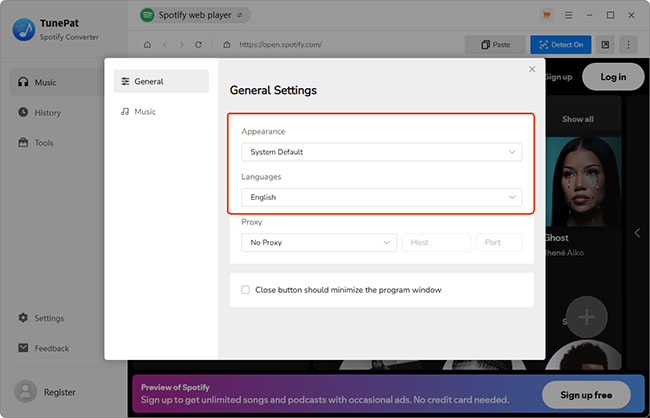Screen dimensions: 650x418
Task: Click the site info icon beside URL
Action: click(x=227, y=45)
